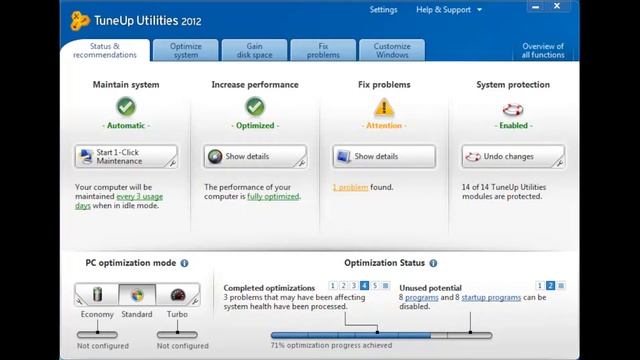Minimize the TuneUp Utilities window
Screen dimensions: 640x360
point(536,7)
